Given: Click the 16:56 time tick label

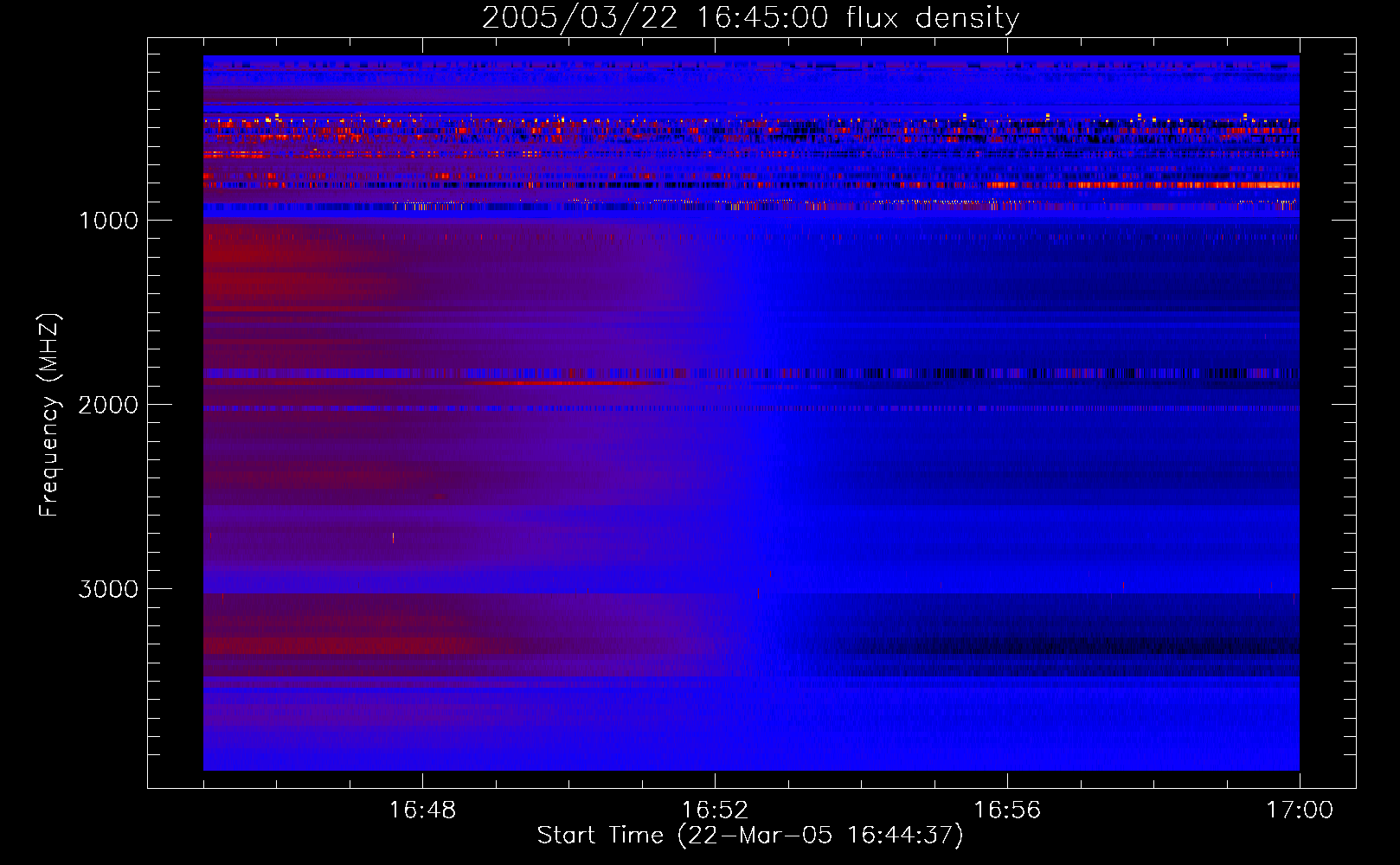Looking at the screenshot, I should [1007, 811].
